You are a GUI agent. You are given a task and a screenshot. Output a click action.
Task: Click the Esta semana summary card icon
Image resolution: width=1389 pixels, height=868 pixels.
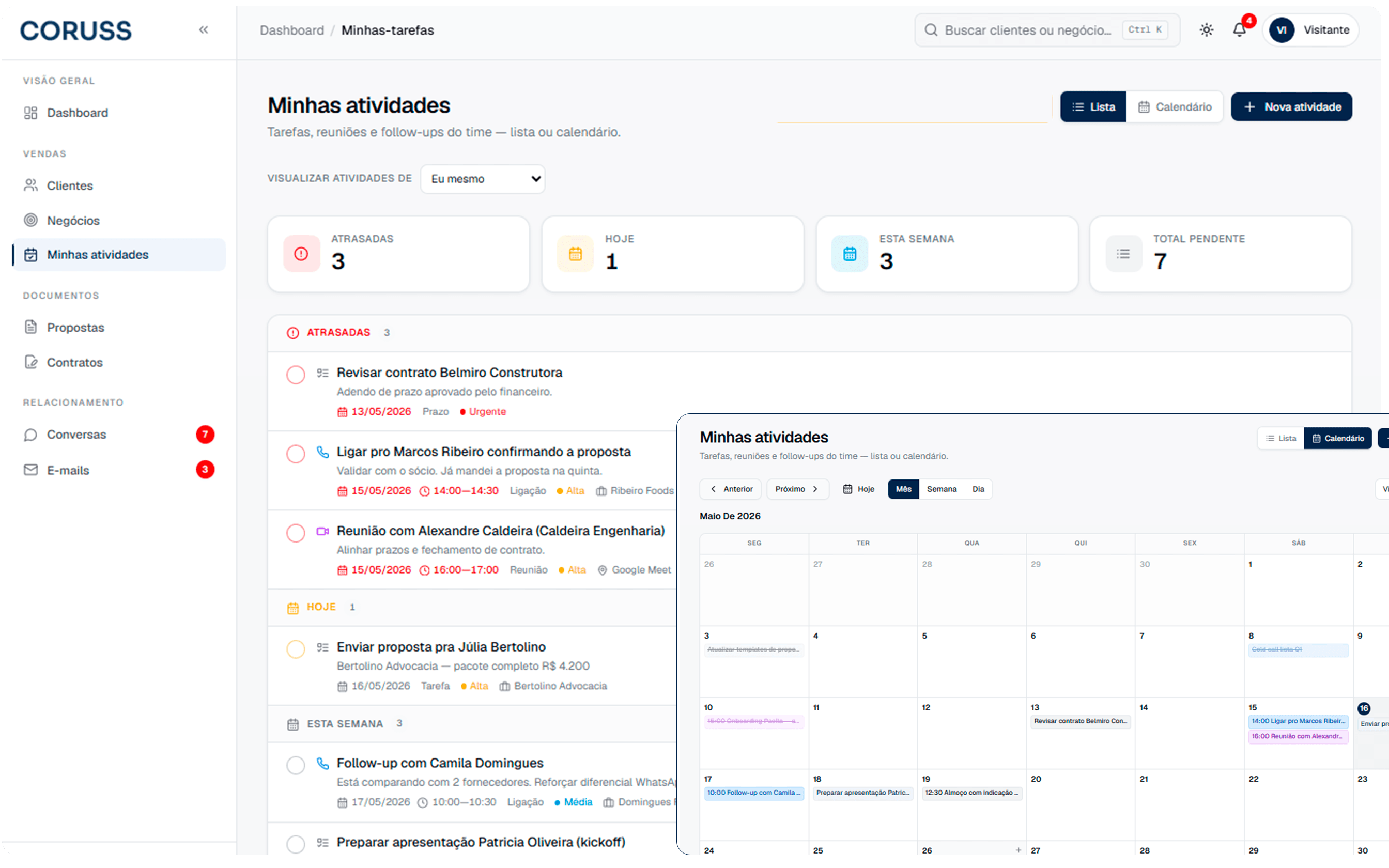click(850, 254)
